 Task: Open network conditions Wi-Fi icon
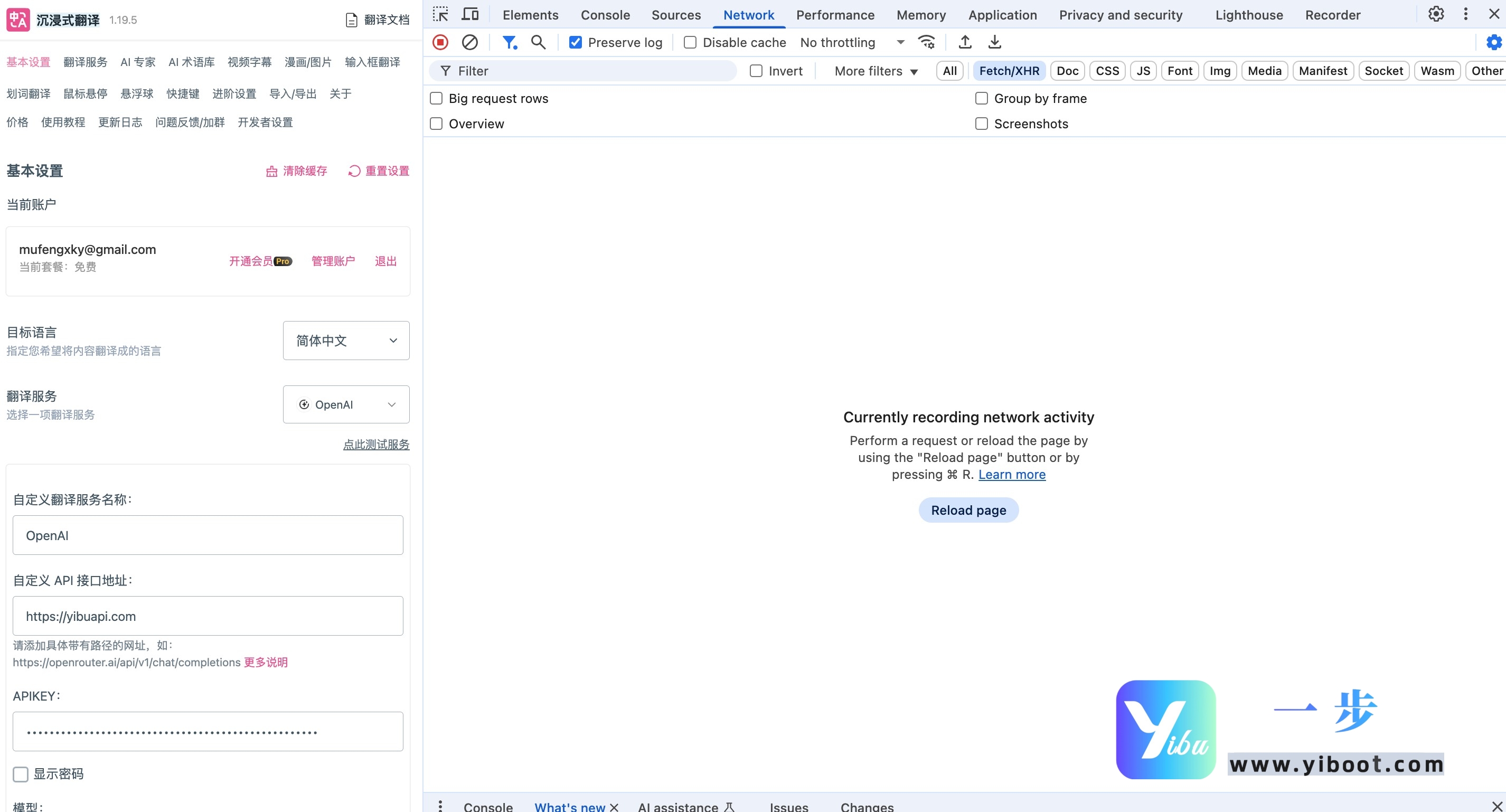coord(927,42)
